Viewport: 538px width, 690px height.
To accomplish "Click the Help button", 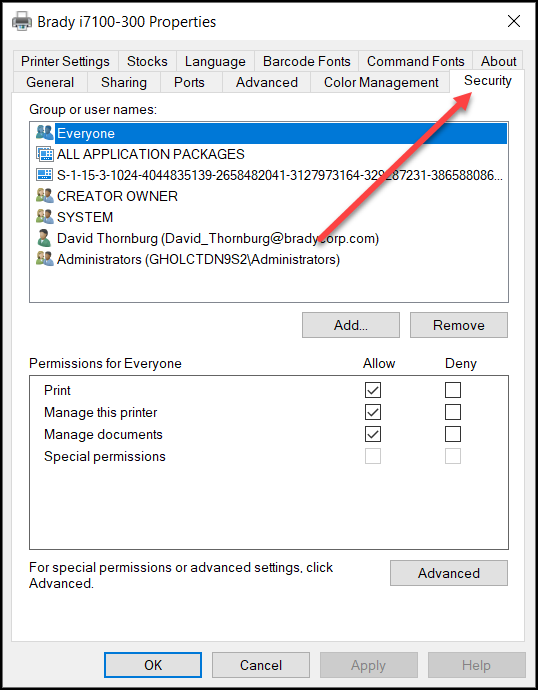I will click(476, 665).
